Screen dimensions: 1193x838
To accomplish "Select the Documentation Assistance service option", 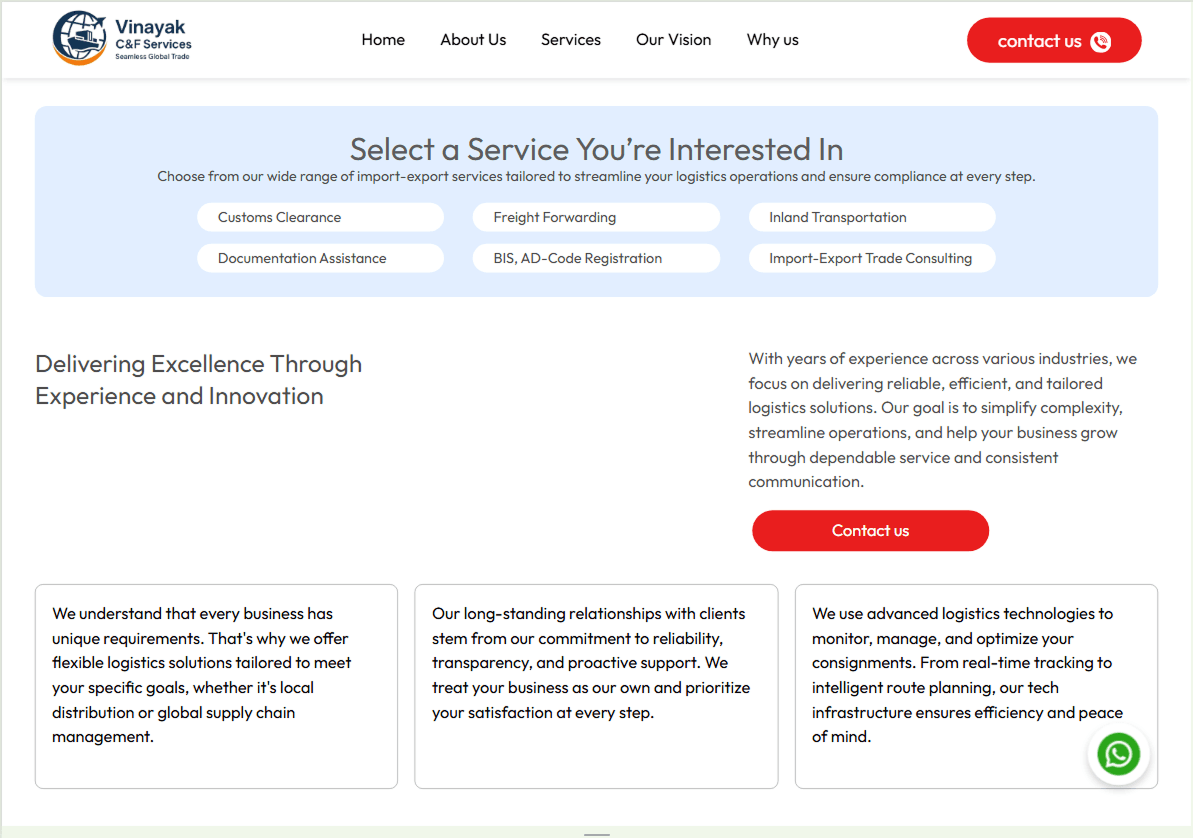I will click(x=320, y=258).
